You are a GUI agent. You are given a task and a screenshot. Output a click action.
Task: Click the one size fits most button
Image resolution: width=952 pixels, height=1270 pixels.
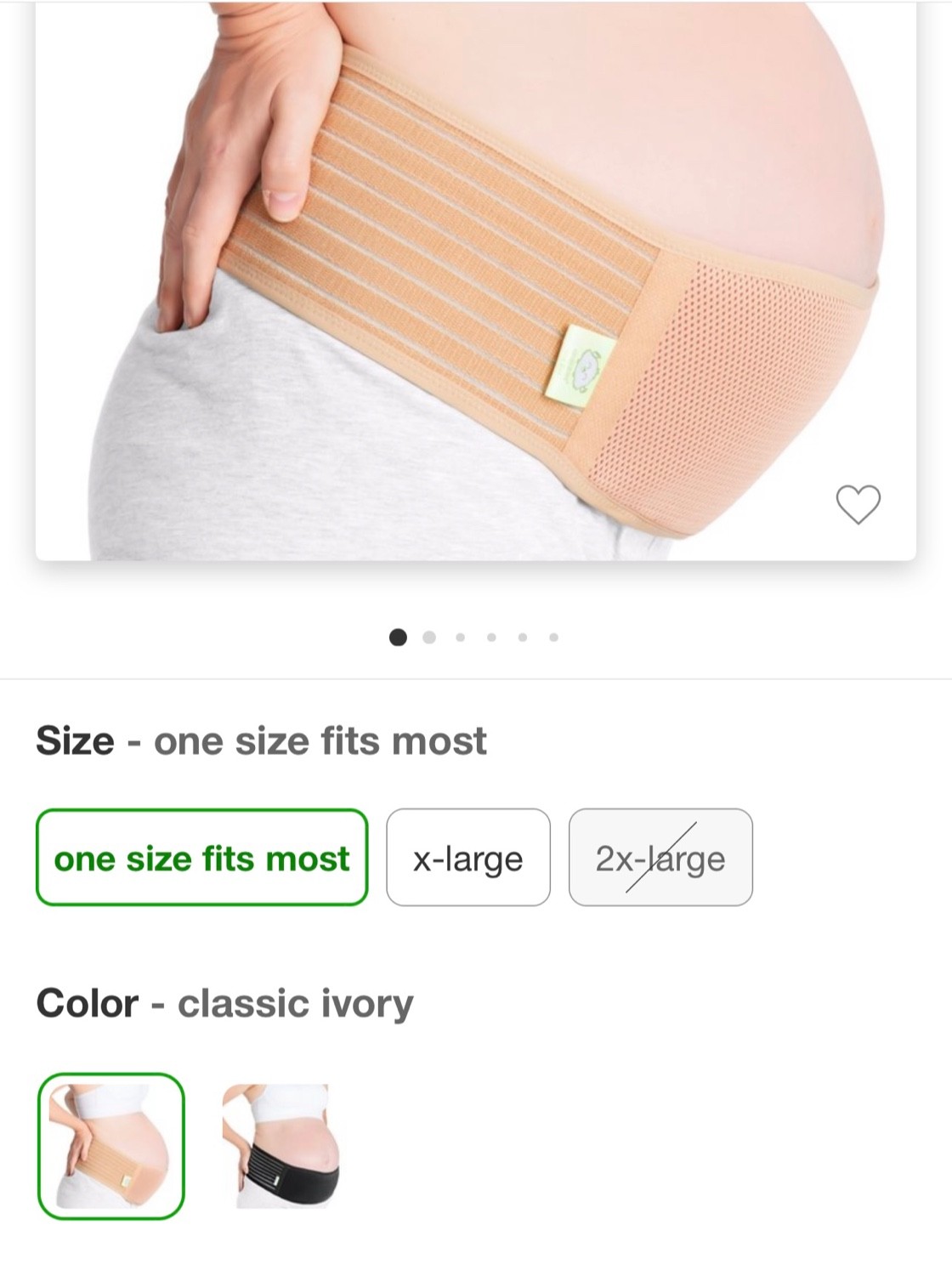201,858
